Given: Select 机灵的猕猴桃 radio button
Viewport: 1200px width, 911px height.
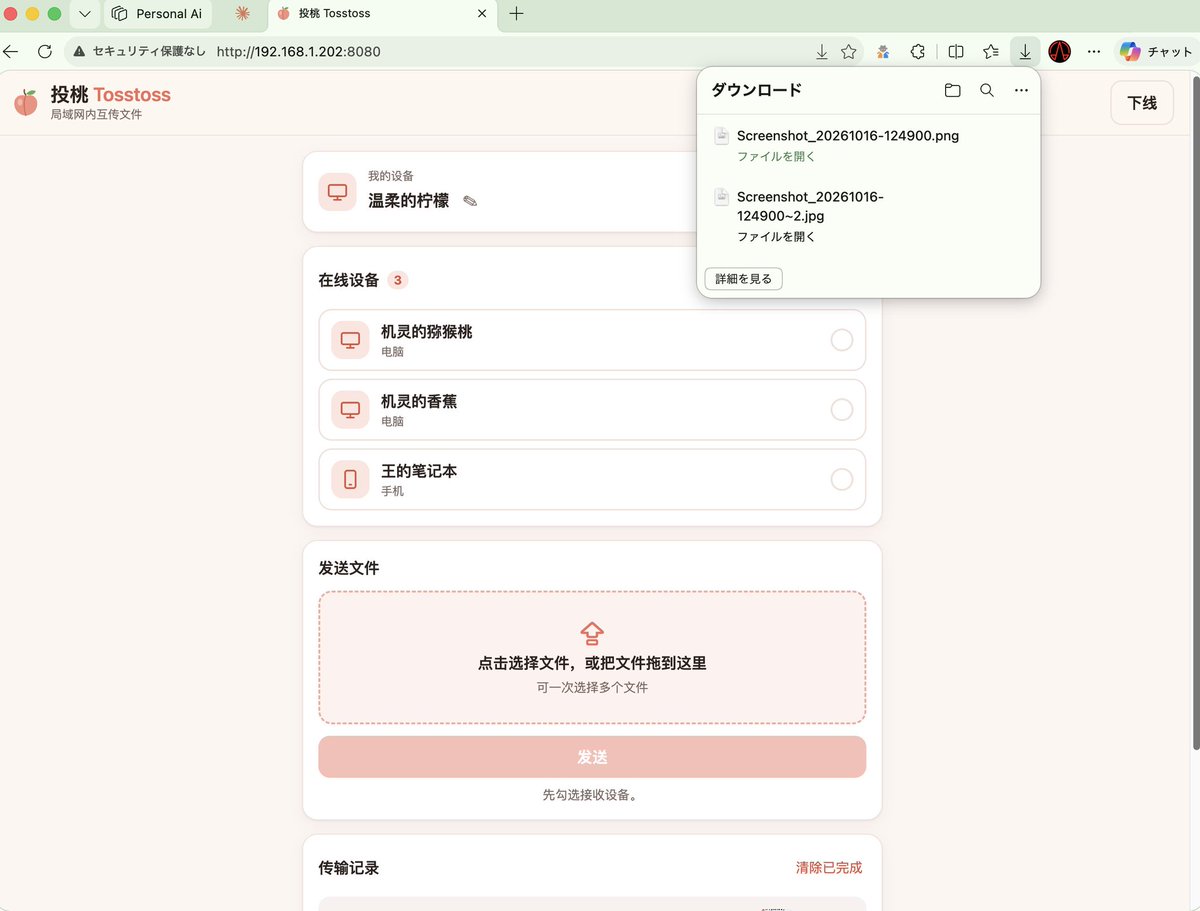Looking at the screenshot, I should 842,340.
